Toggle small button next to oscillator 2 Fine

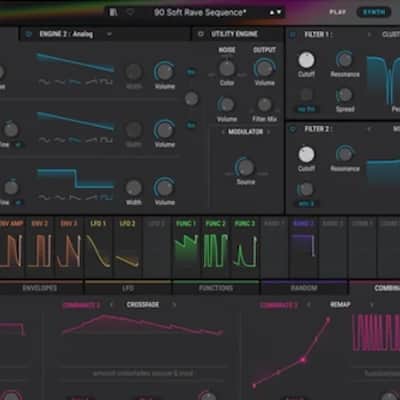pos(19,145)
